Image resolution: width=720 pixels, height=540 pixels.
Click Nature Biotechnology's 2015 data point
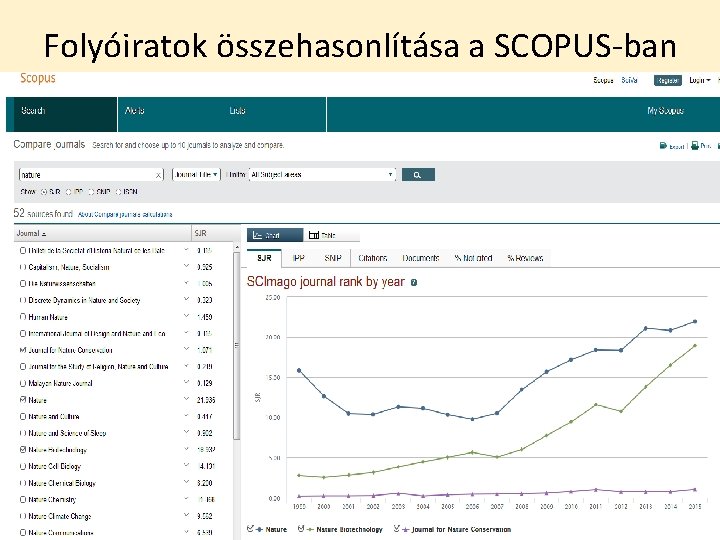[695, 345]
